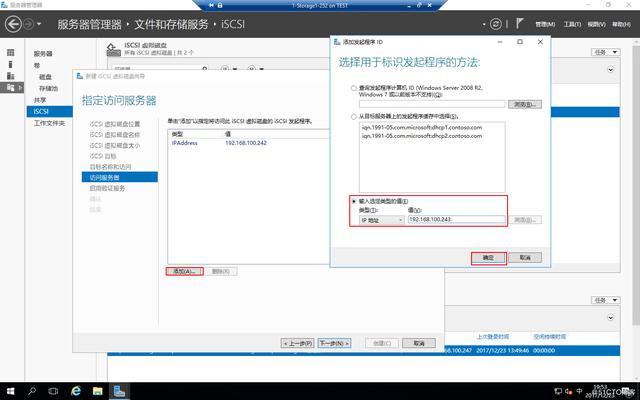Select 'Query initiator computer for ID' radio option
The height and width of the screenshot is (400, 640).
354,88
